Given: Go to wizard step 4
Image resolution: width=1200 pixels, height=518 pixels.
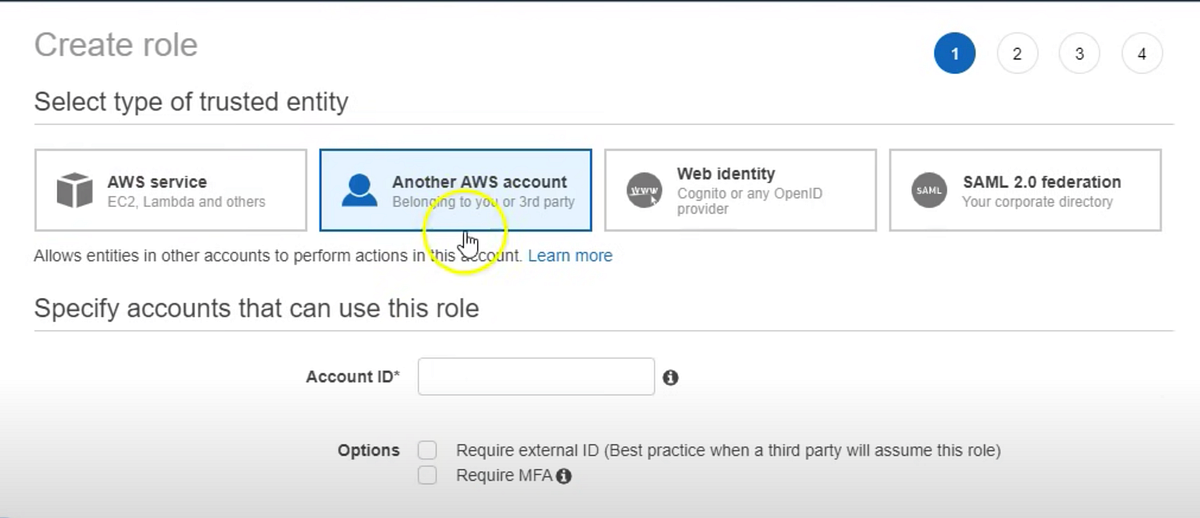Looking at the screenshot, I should [1142, 54].
